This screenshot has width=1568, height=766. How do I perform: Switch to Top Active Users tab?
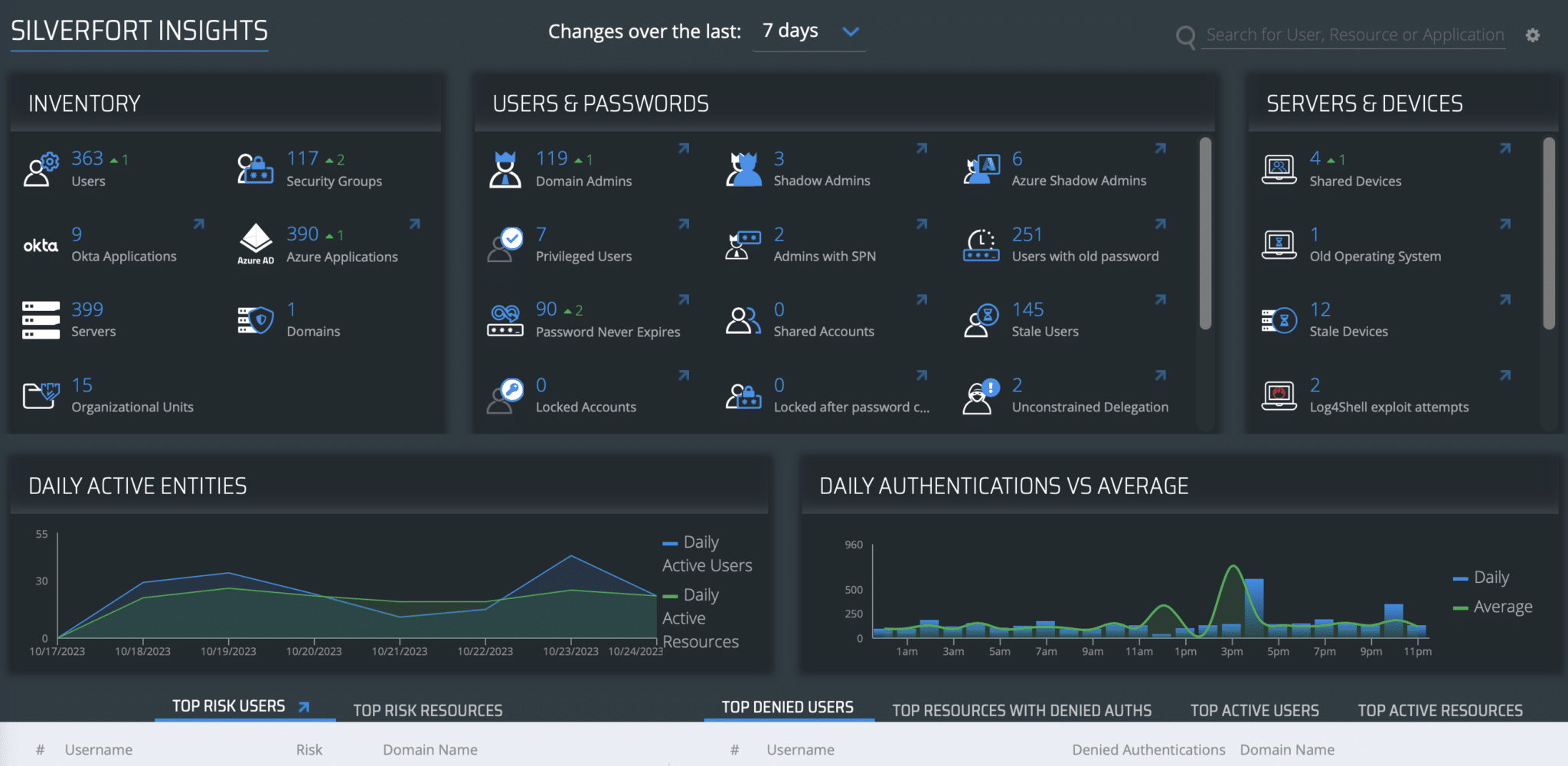(1254, 710)
